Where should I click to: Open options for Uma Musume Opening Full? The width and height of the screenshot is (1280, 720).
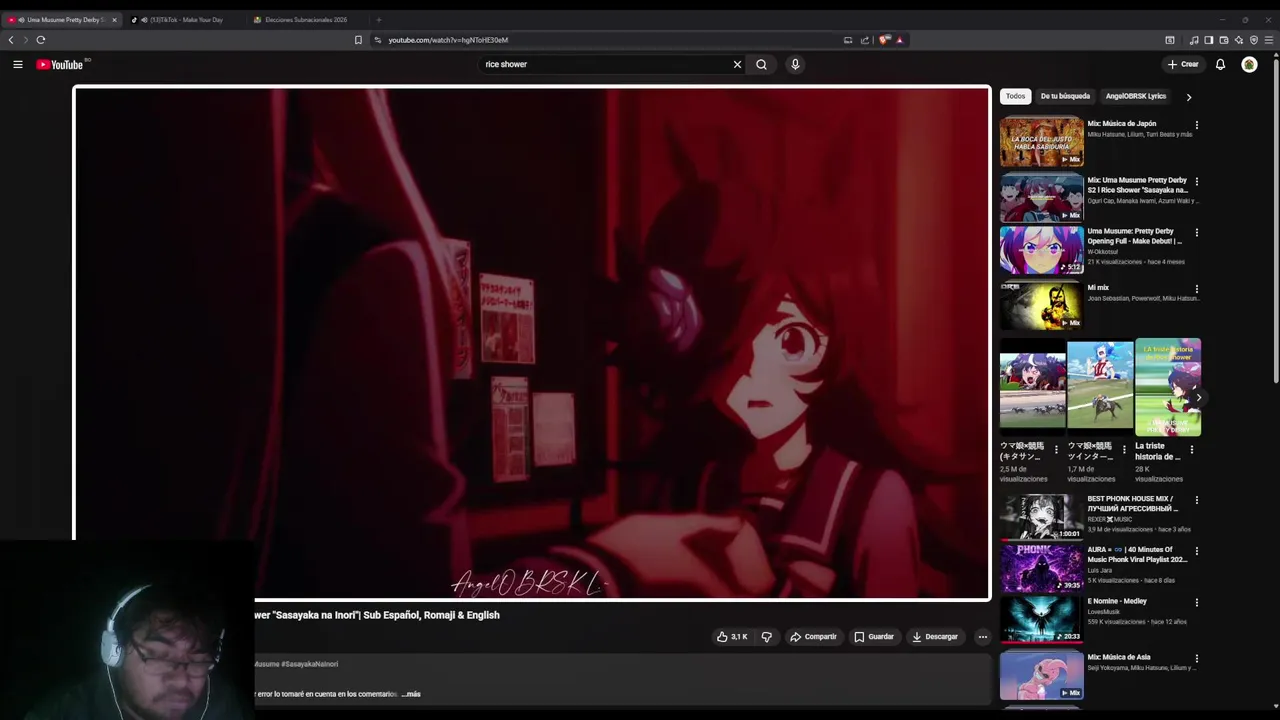1197,232
